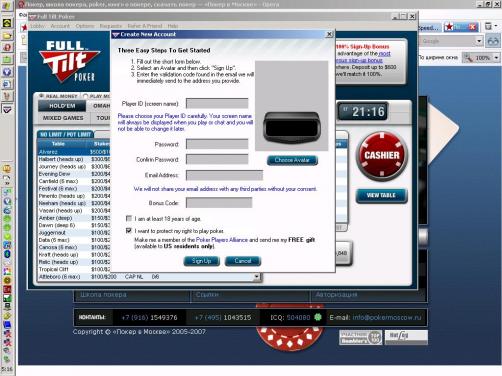Expand the closed tabs trash dropdown arrow
This screenshot has width=502, height=376.
(x=496, y=26)
